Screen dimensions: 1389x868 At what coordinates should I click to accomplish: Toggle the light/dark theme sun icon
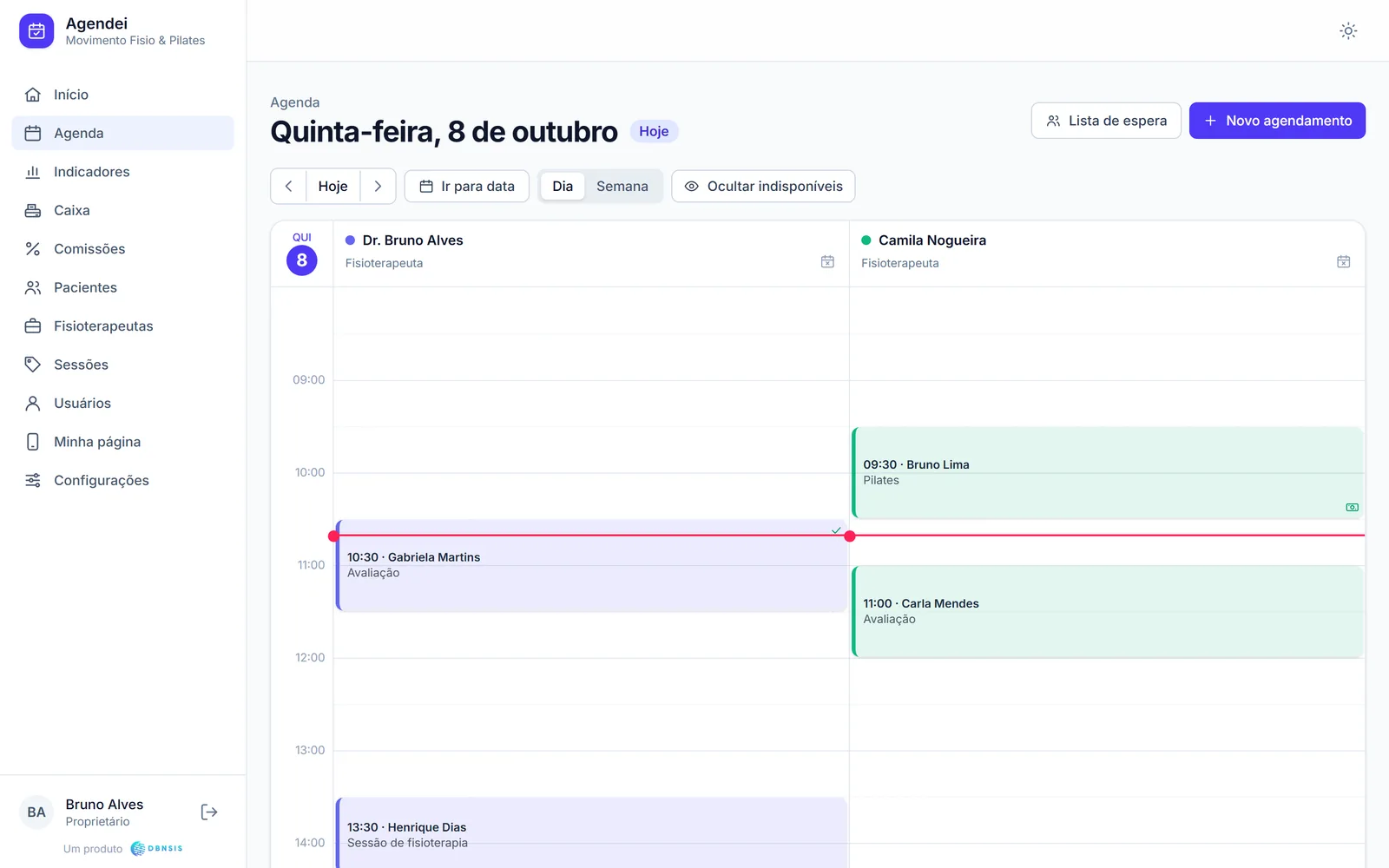click(x=1348, y=31)
